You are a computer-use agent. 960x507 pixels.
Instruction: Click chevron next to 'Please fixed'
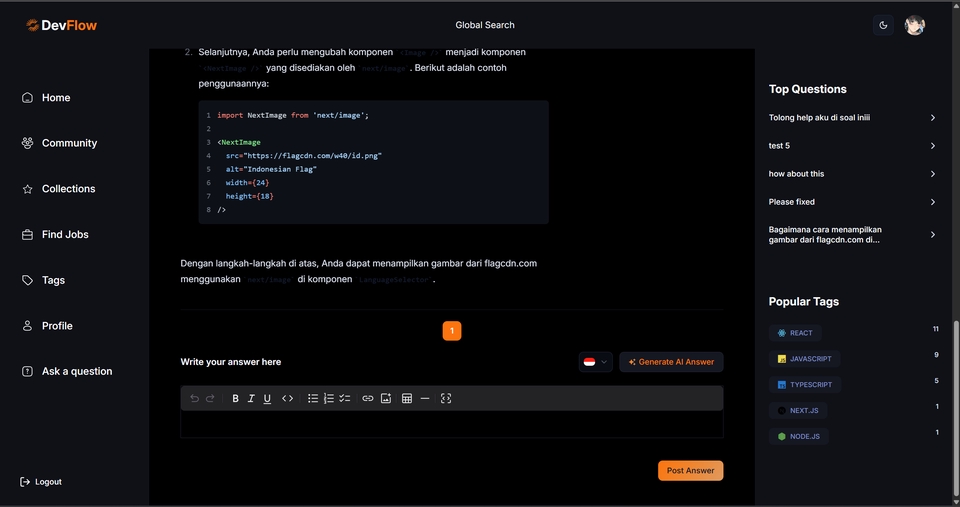pos(932,202)
